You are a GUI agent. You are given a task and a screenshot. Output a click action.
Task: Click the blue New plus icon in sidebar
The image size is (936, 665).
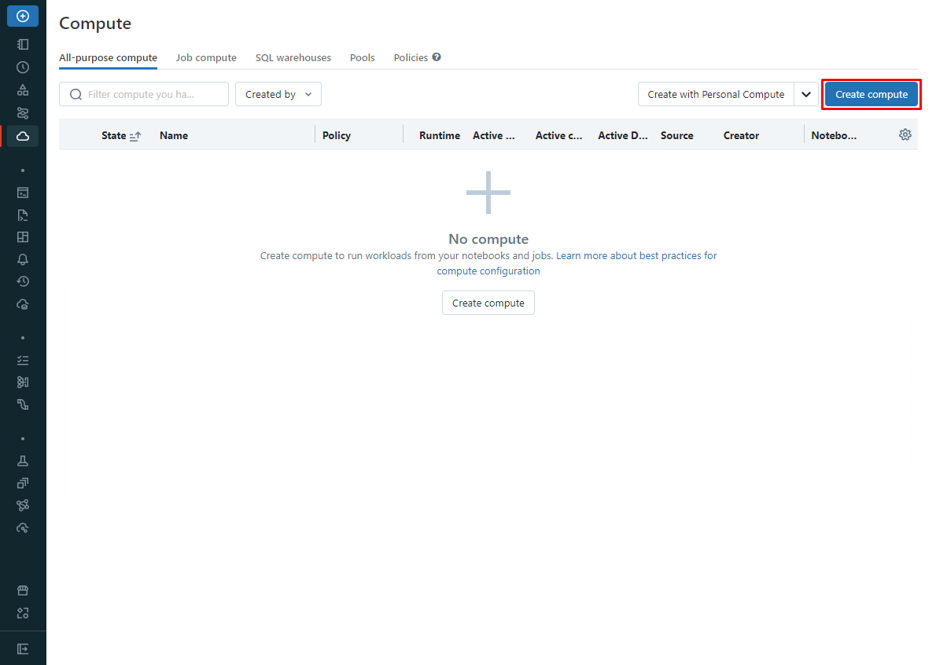(x=23, y=16)
